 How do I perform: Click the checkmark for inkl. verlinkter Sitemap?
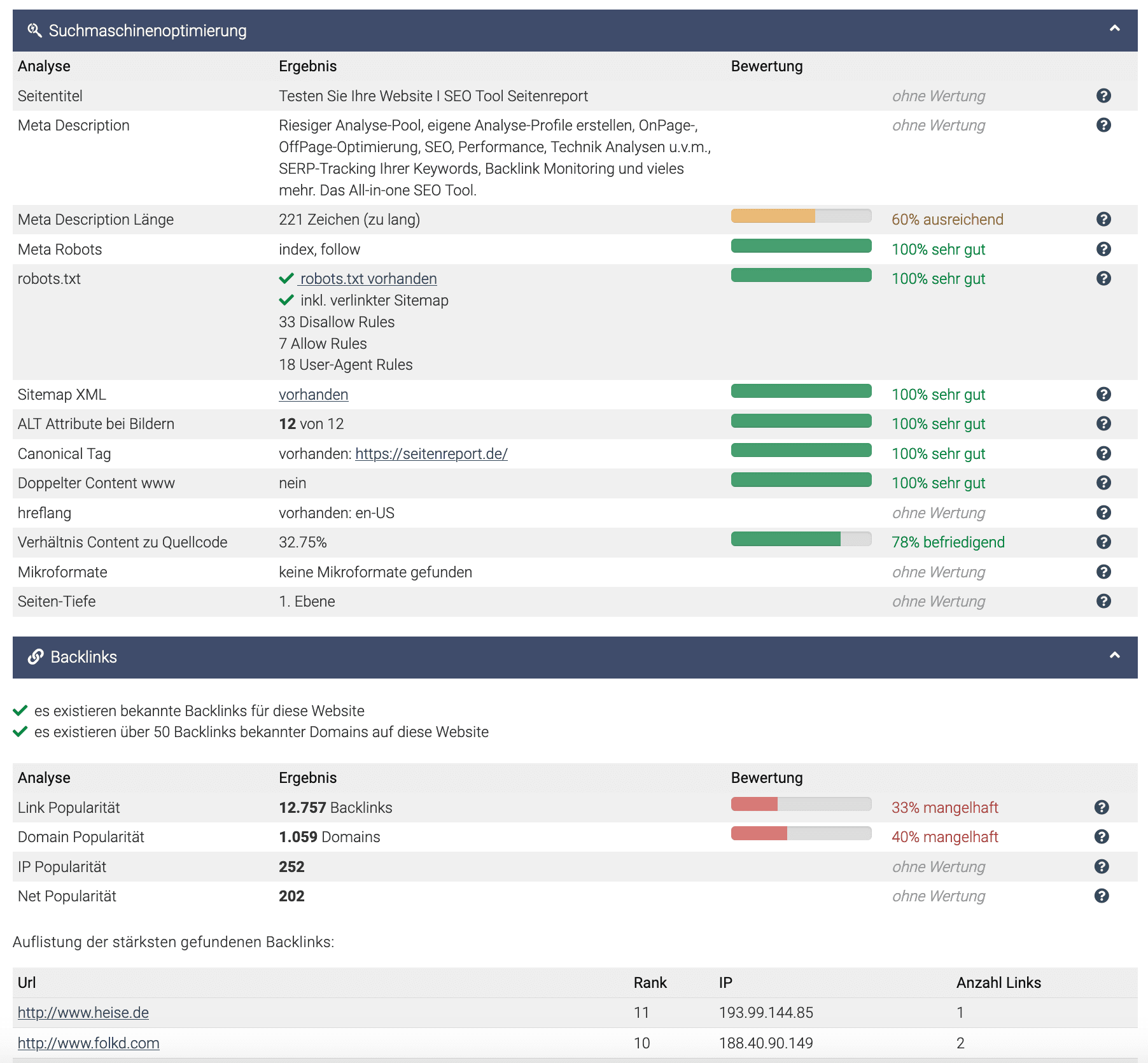click(286, 300)
